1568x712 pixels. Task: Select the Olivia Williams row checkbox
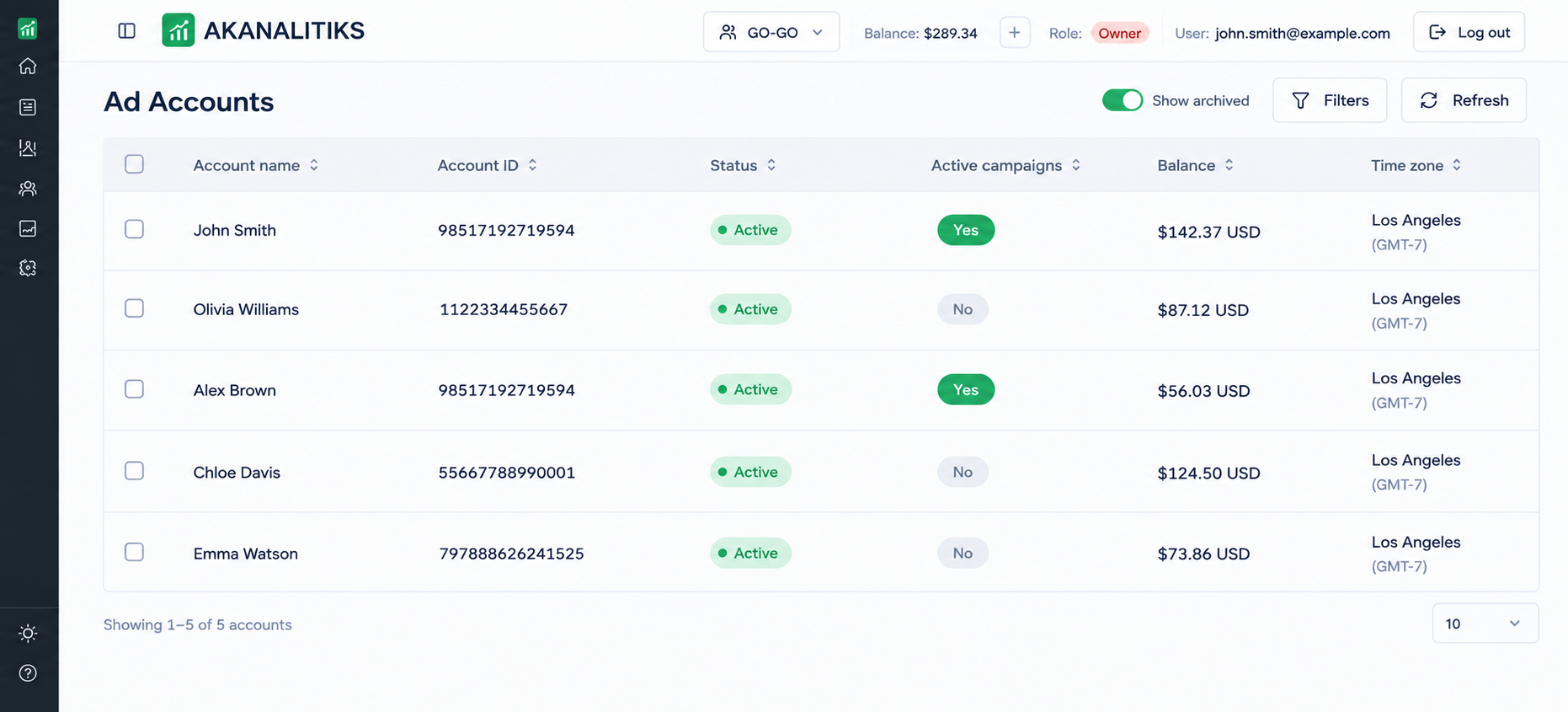135,308
